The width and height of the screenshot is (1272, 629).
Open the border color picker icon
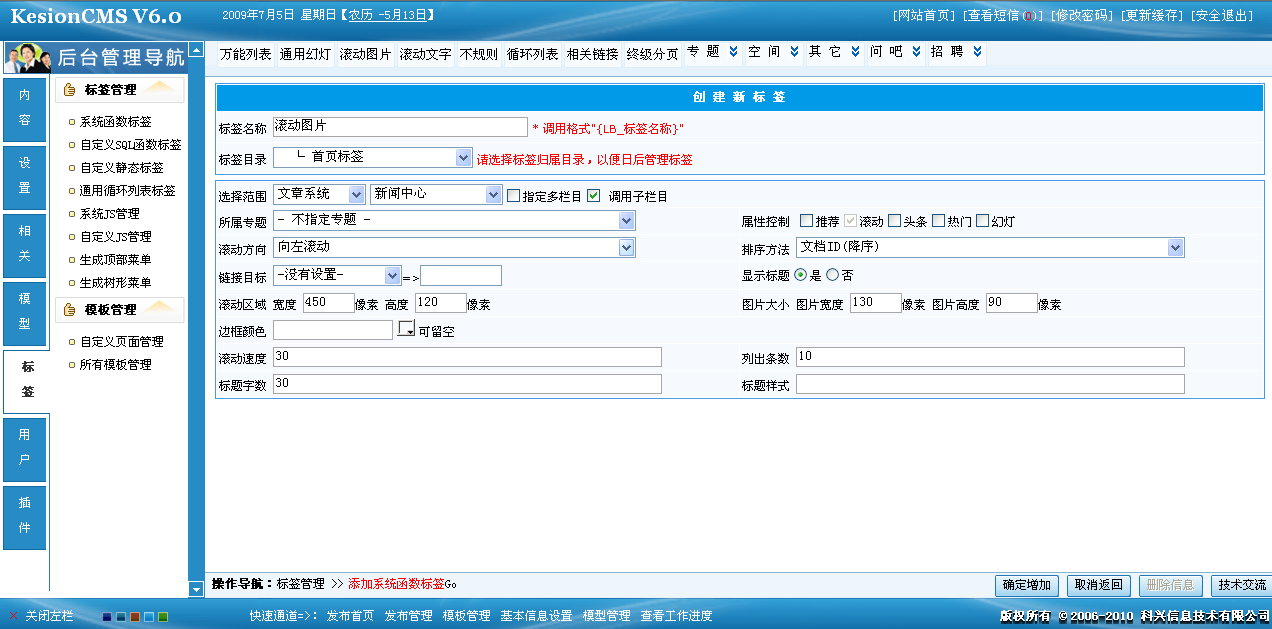click(406, 329)
